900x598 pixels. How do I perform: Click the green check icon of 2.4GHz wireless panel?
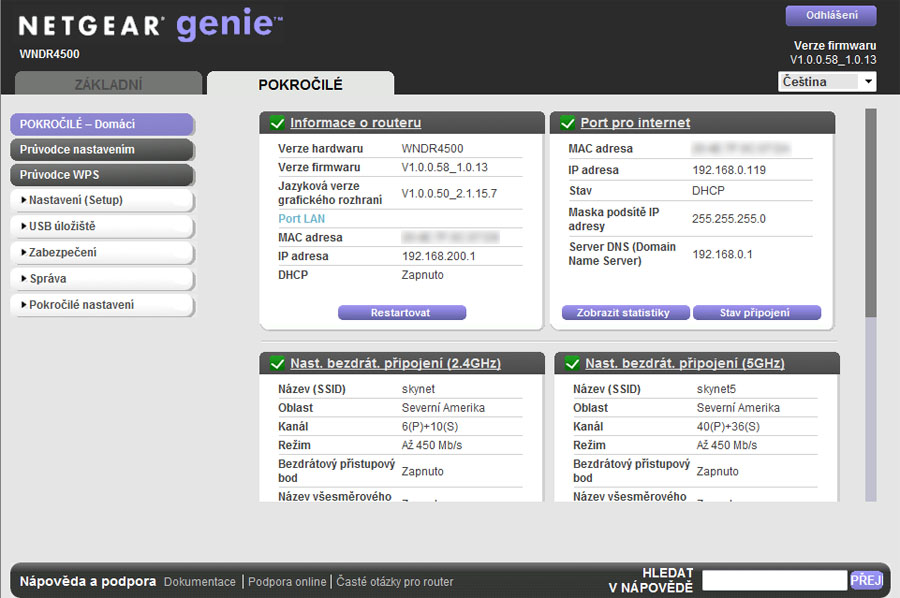click(277, 363)
